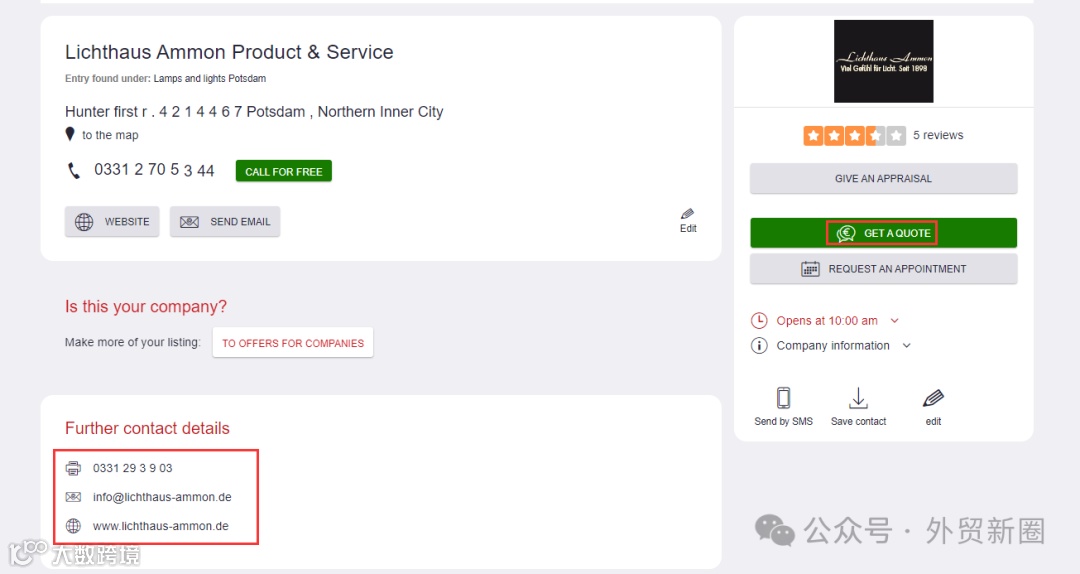Click the map pin icon
Screen dimensions: 1080x574
(70, 134)
